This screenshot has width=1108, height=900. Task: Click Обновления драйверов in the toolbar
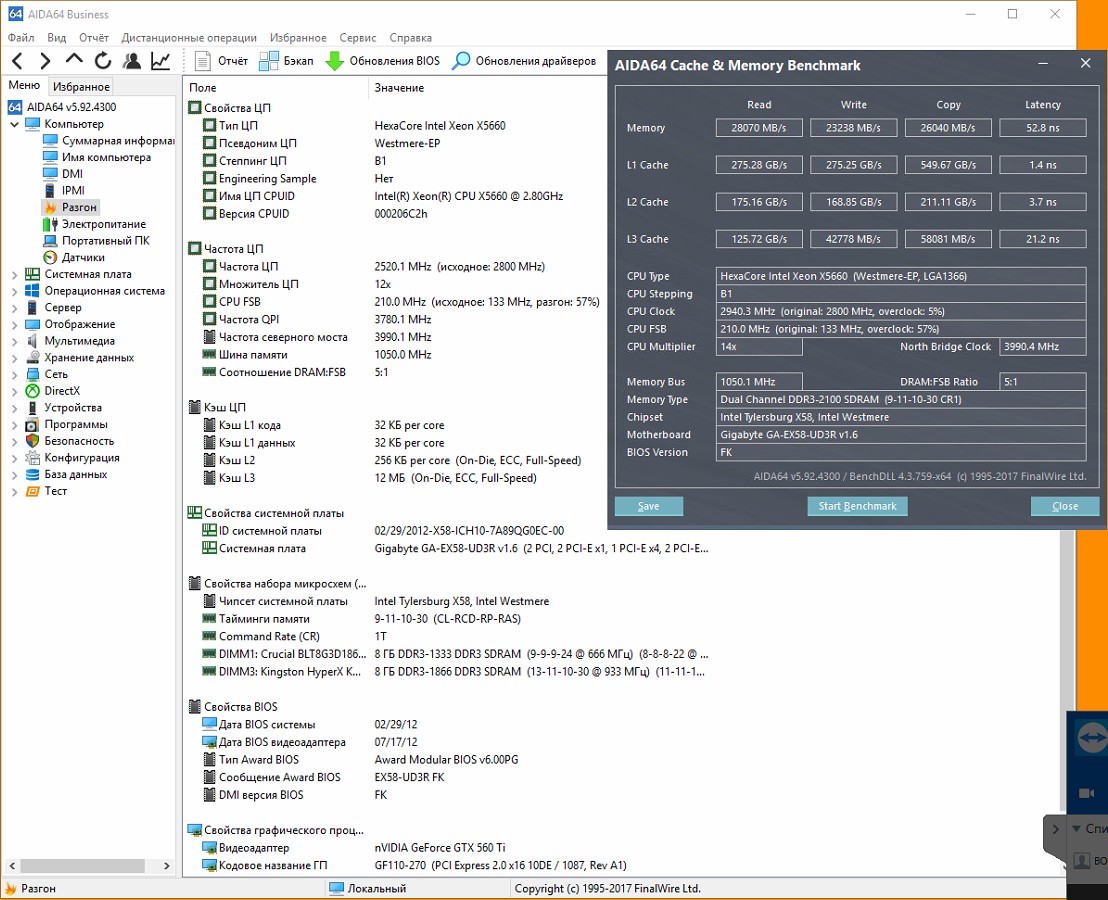pyautogui.click(x=524, y=61)
